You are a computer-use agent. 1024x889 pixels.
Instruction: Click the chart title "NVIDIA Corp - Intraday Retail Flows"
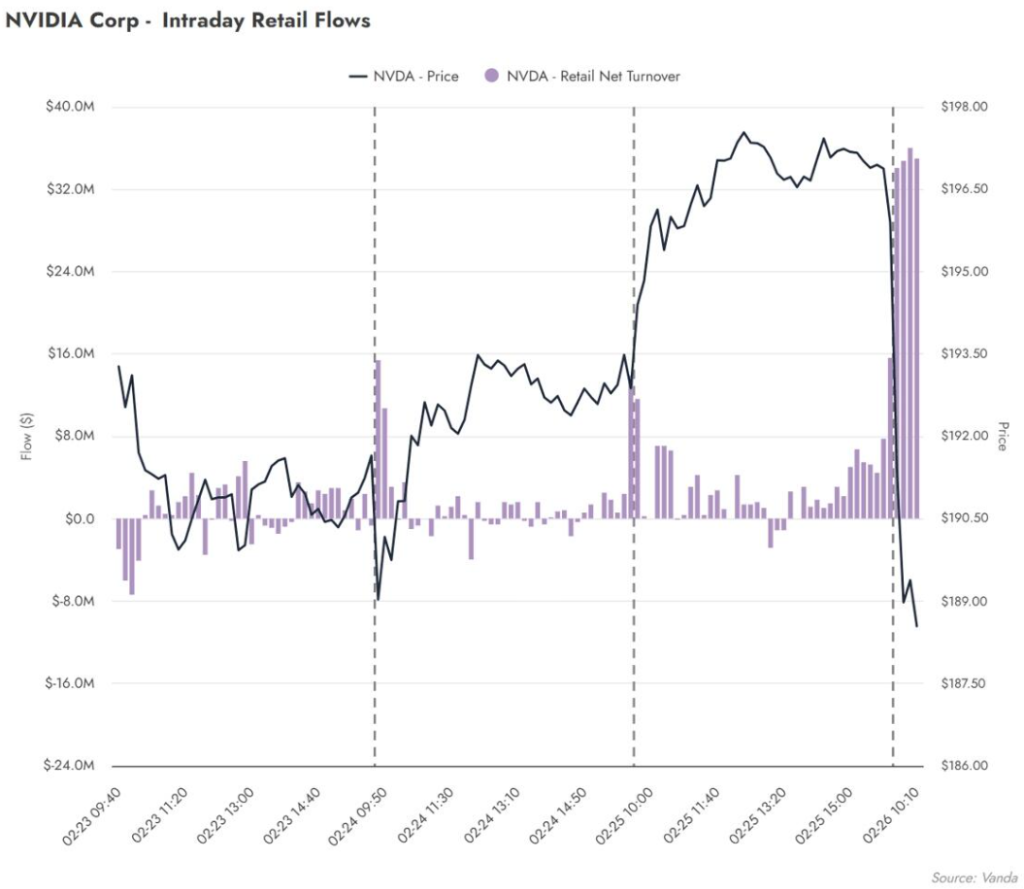coord(188,21)
